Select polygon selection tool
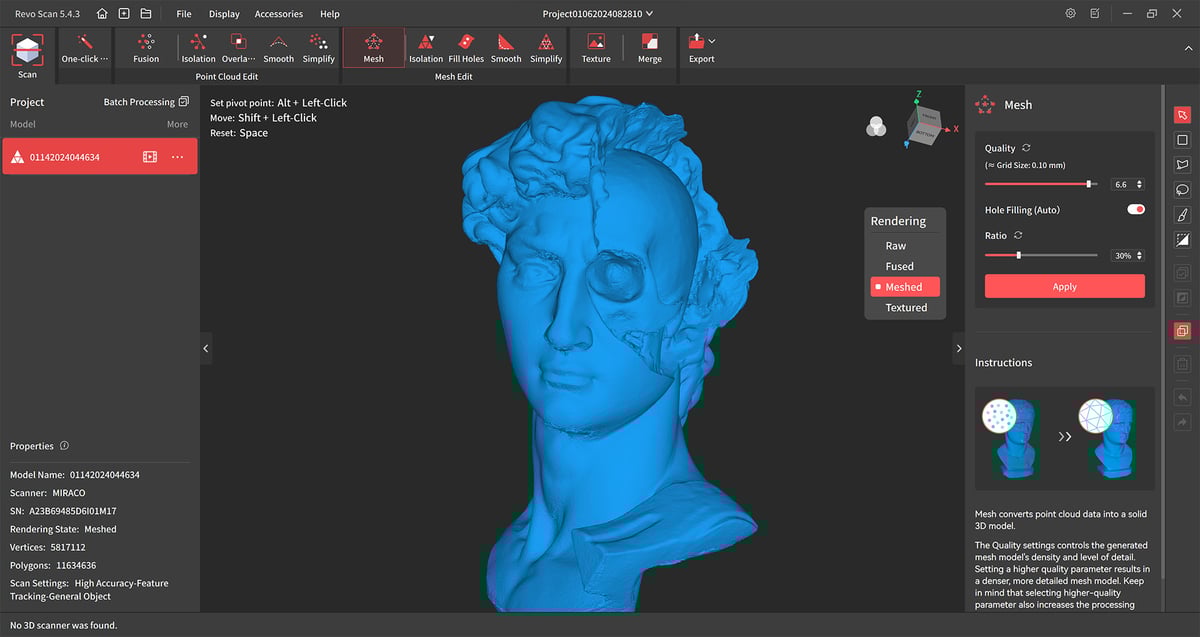The width and height of the screenshot is (1200, 637). [x=1182, y=165]
